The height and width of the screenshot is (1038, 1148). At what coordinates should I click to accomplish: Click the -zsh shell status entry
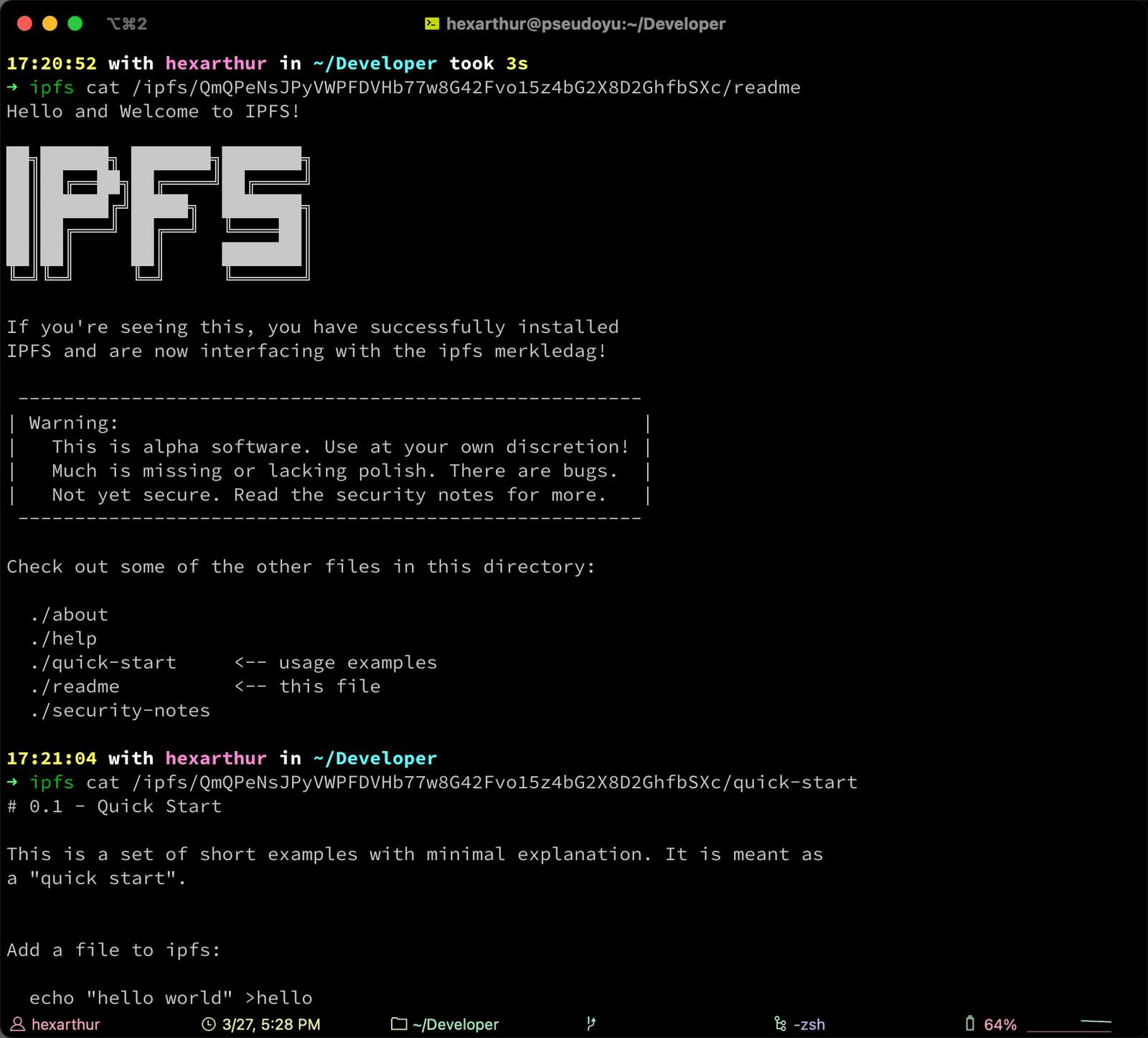[x=809, y=1024]
